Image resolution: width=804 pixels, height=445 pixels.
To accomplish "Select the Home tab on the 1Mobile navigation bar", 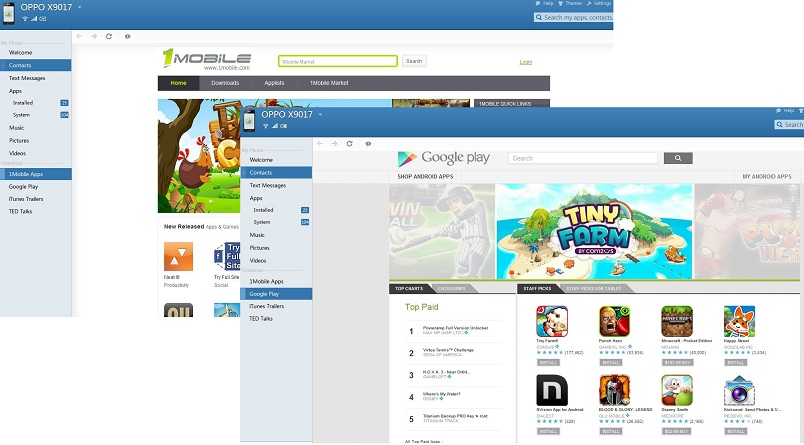I will (178, 83).
